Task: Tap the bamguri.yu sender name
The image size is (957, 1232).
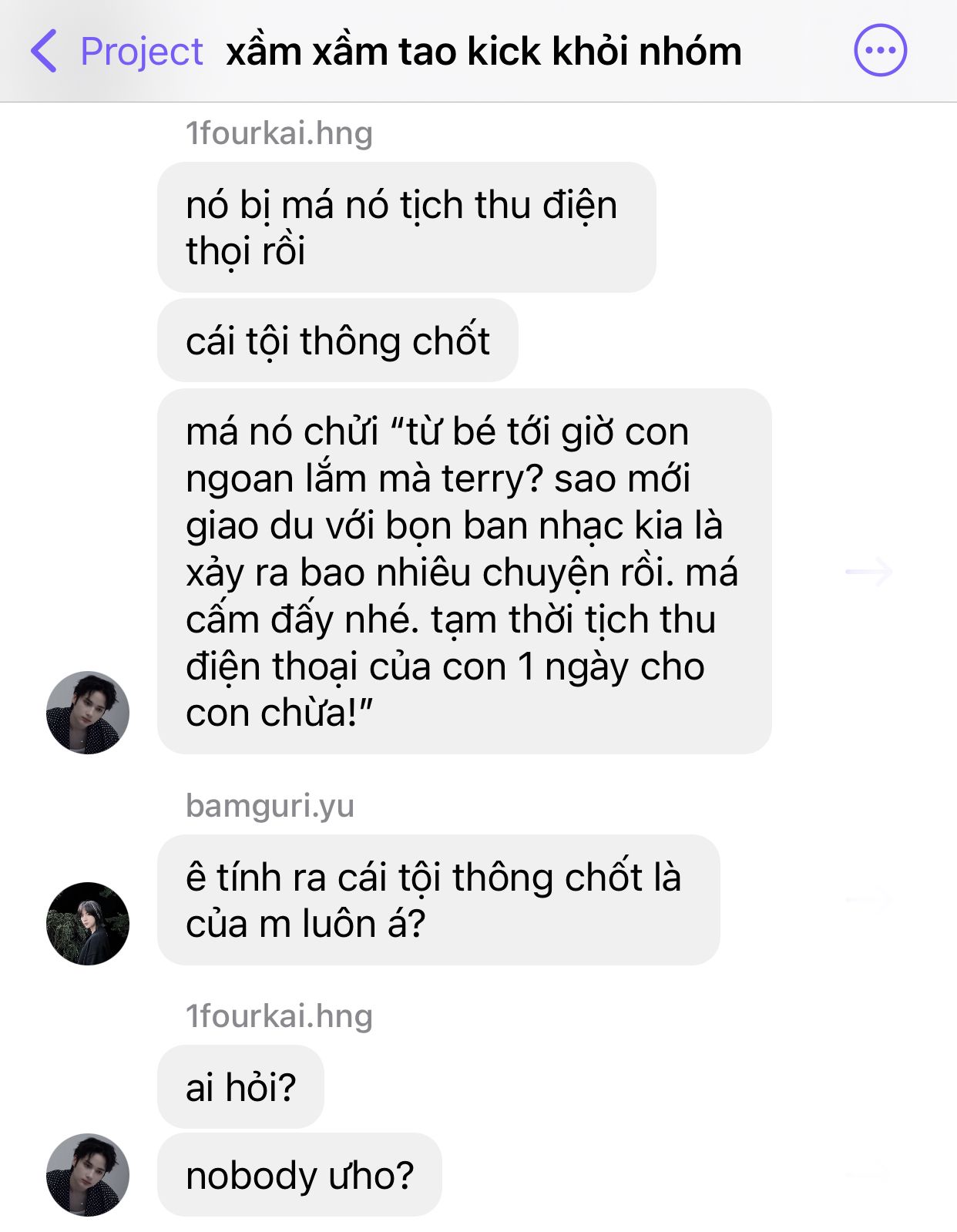Action: pos(270,805)
